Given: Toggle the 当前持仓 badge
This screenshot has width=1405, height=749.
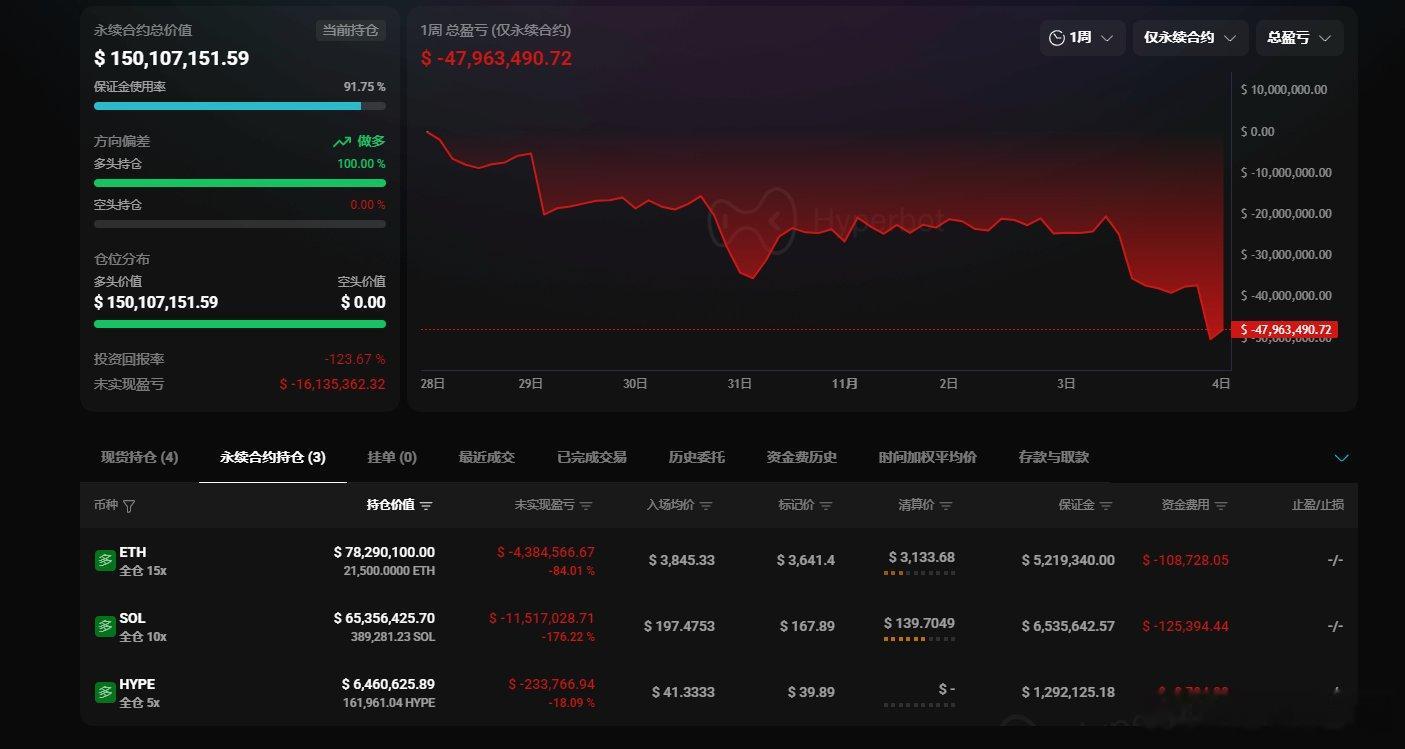Looking at the screenshot, I should [352, 30].
